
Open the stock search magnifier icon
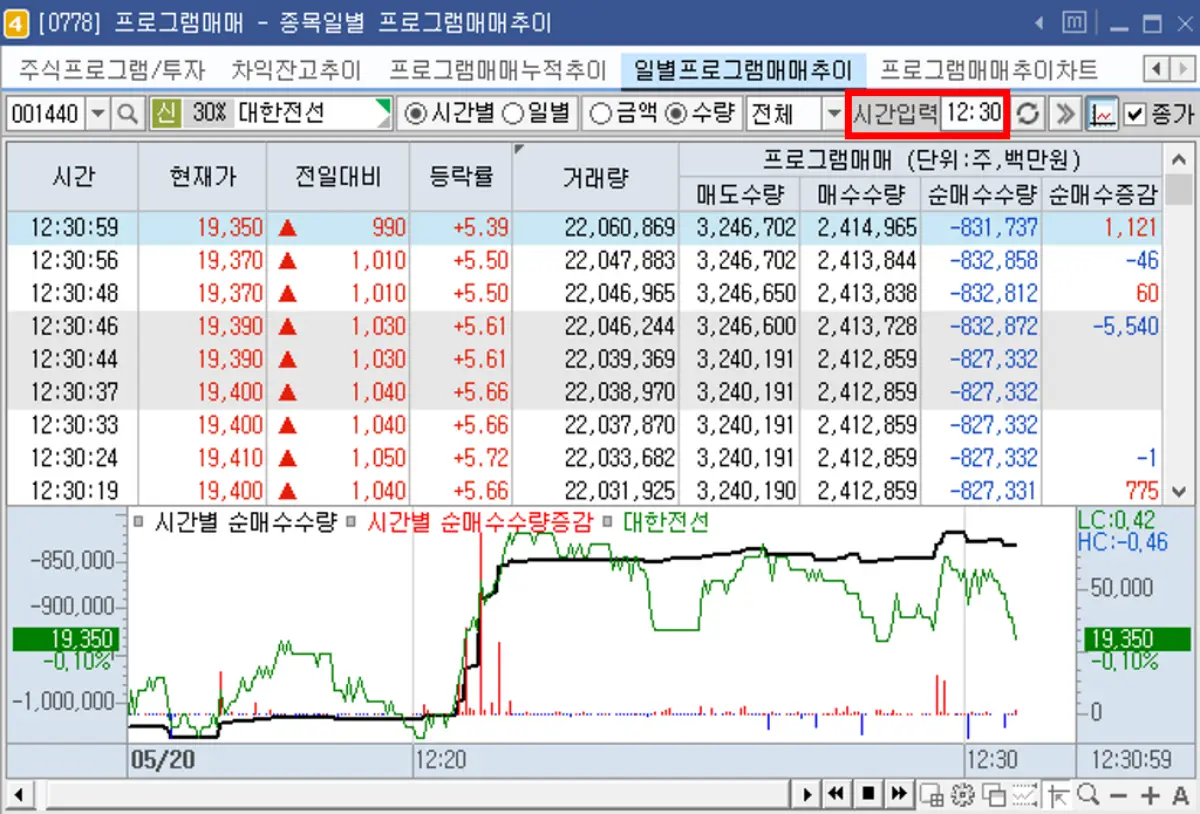click(125, 113)
